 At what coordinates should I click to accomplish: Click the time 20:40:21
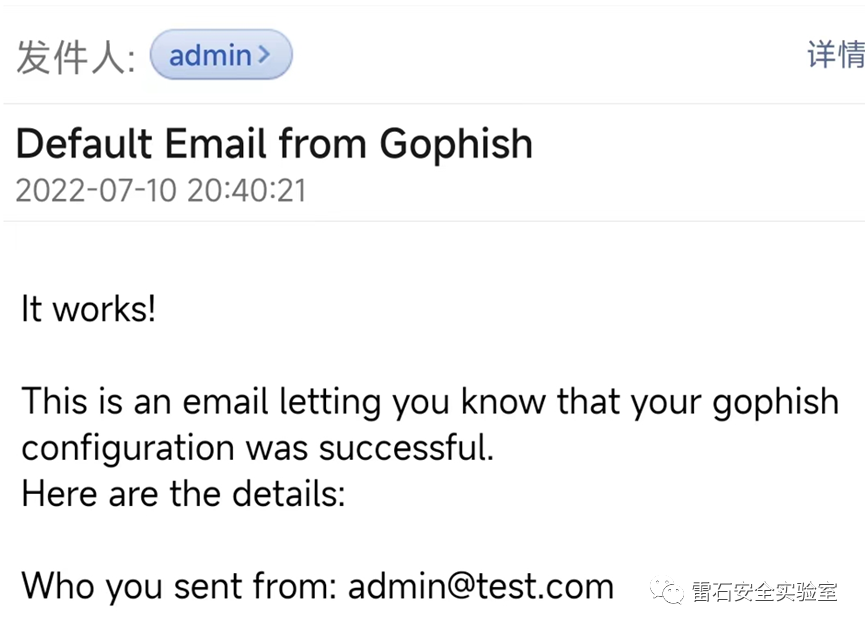point(247,190)
